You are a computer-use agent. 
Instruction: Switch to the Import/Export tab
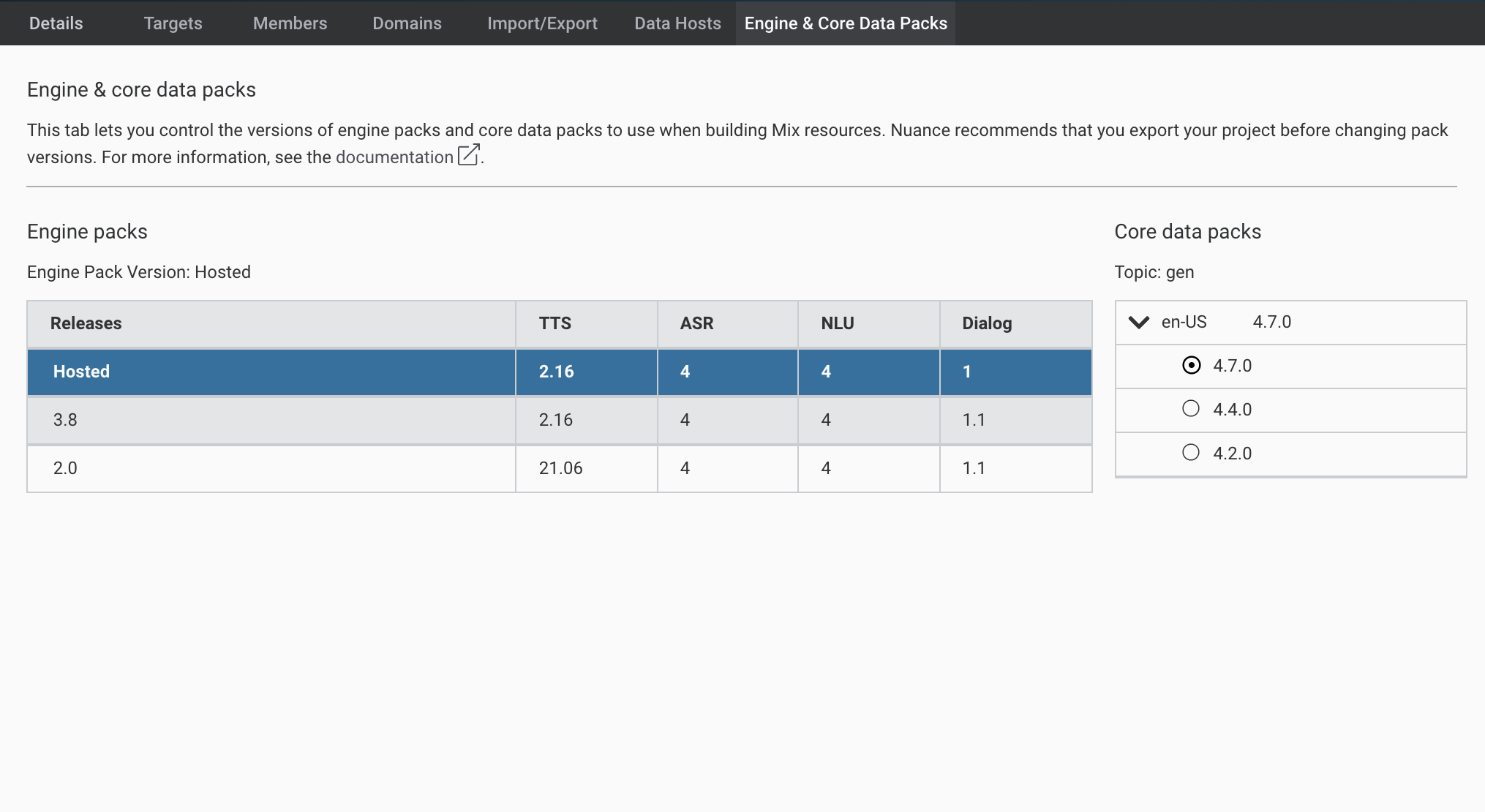[x=542, y=23]
